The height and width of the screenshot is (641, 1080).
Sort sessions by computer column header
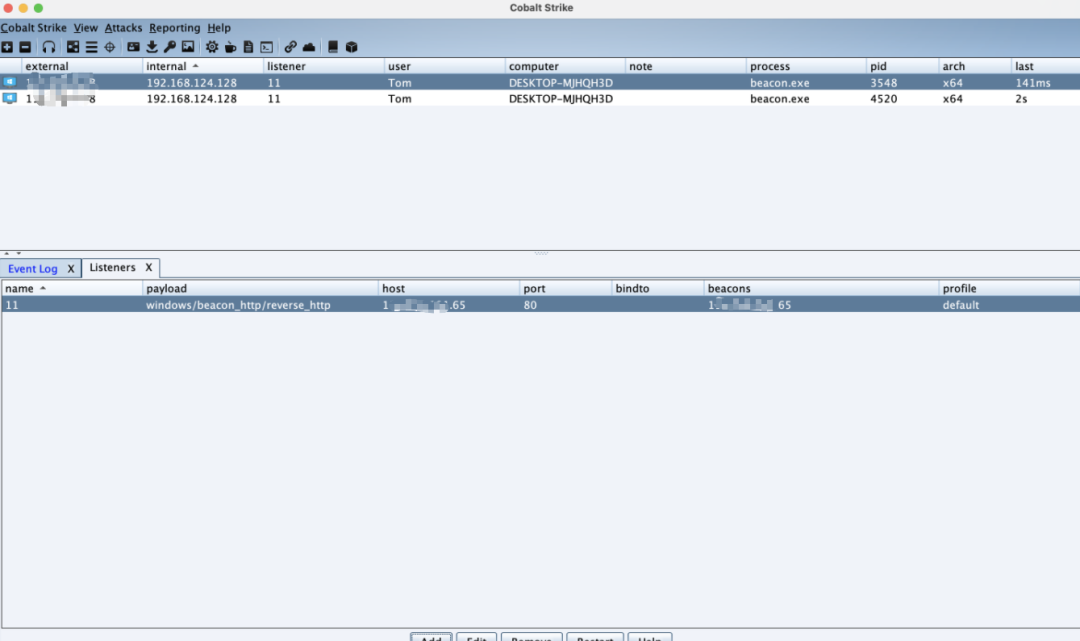tap(565, 66)
